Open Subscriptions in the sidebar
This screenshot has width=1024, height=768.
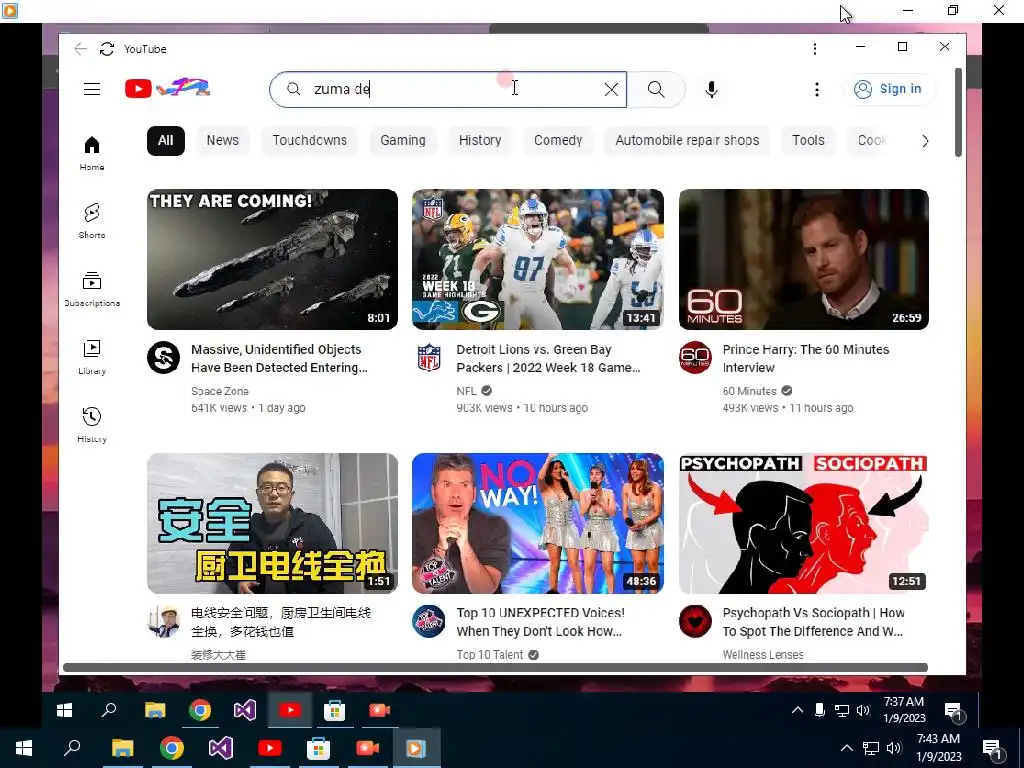tap(92, 289)
